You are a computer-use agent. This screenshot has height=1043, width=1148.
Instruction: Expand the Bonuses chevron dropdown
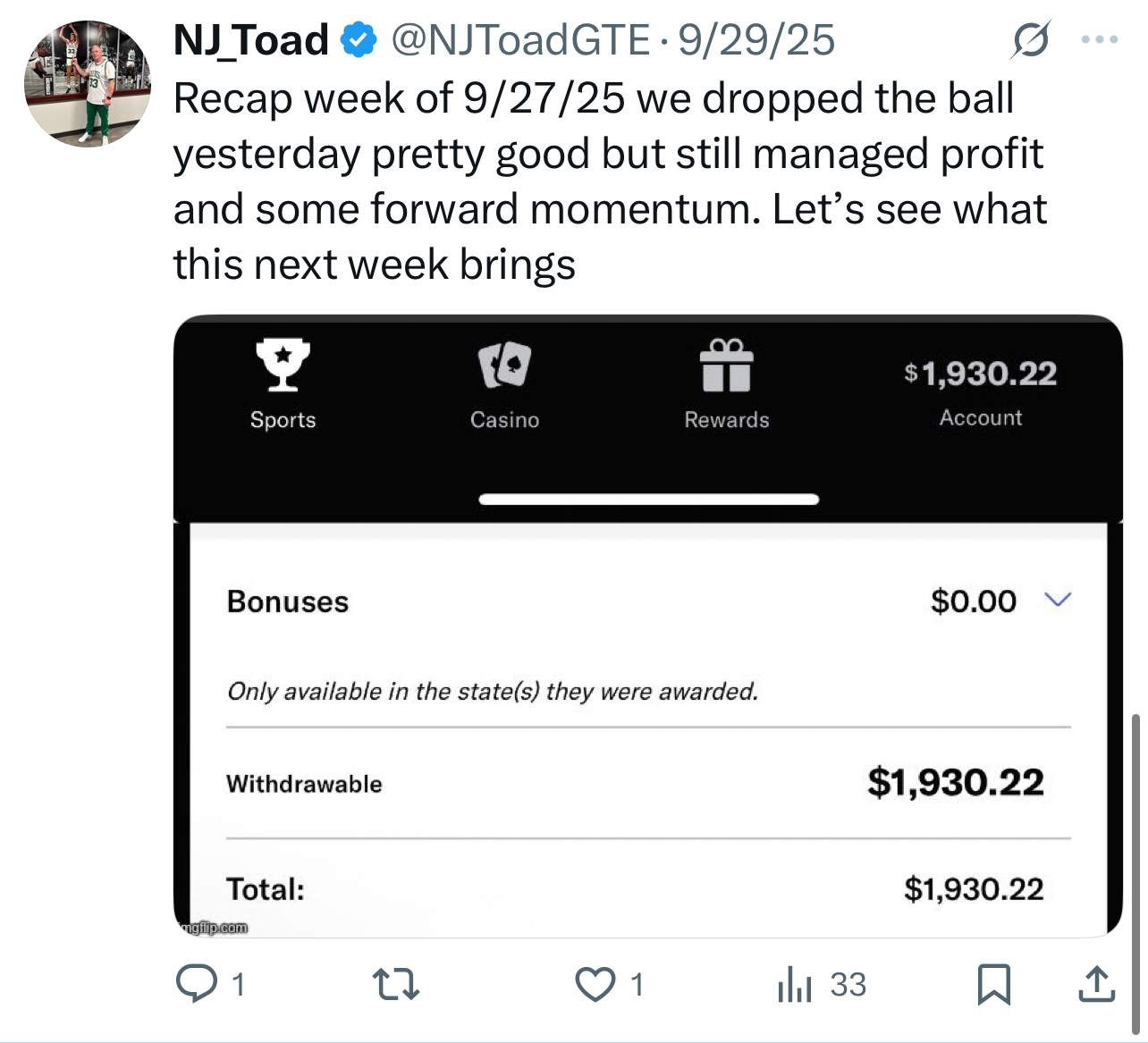(x=1058, y=600)
